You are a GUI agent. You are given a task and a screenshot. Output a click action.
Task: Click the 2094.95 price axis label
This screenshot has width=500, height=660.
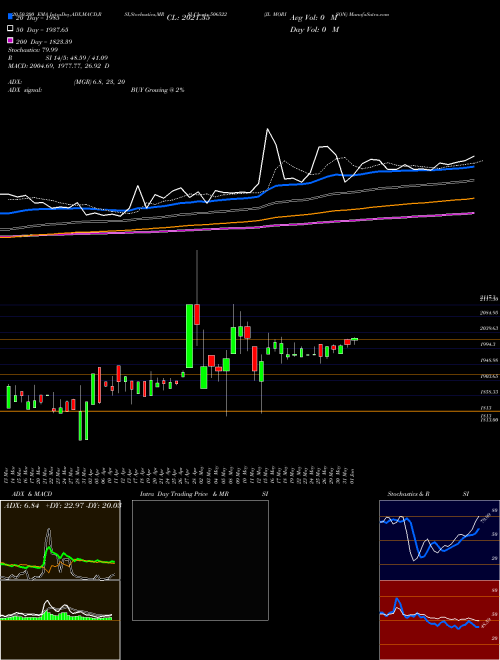[489, 313]
